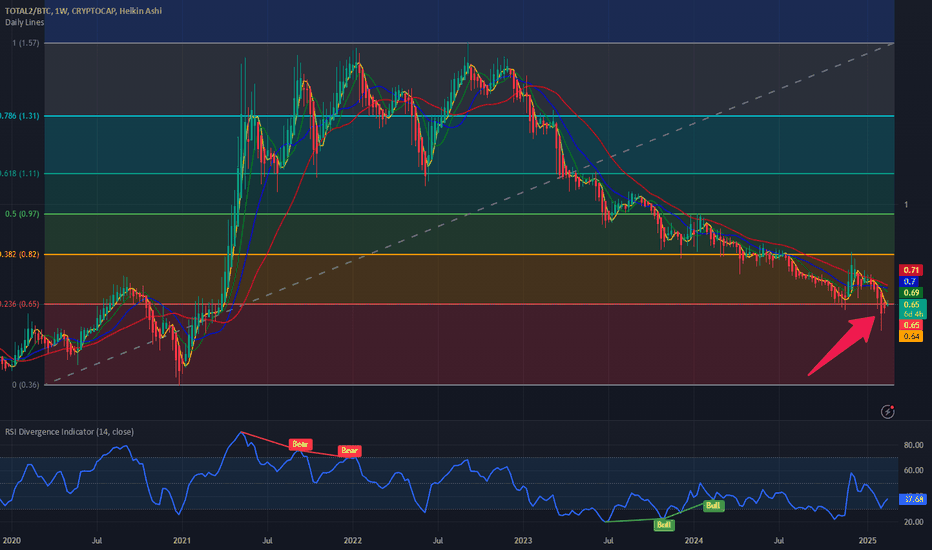Click the RSI 37.68 value label
Image resolution: width=932 pixels, height=550 pixels.
point(913,499)
